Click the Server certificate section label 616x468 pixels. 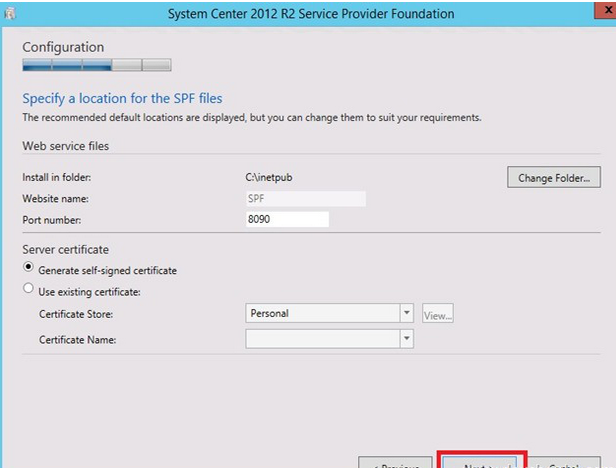tap(66, 250)
